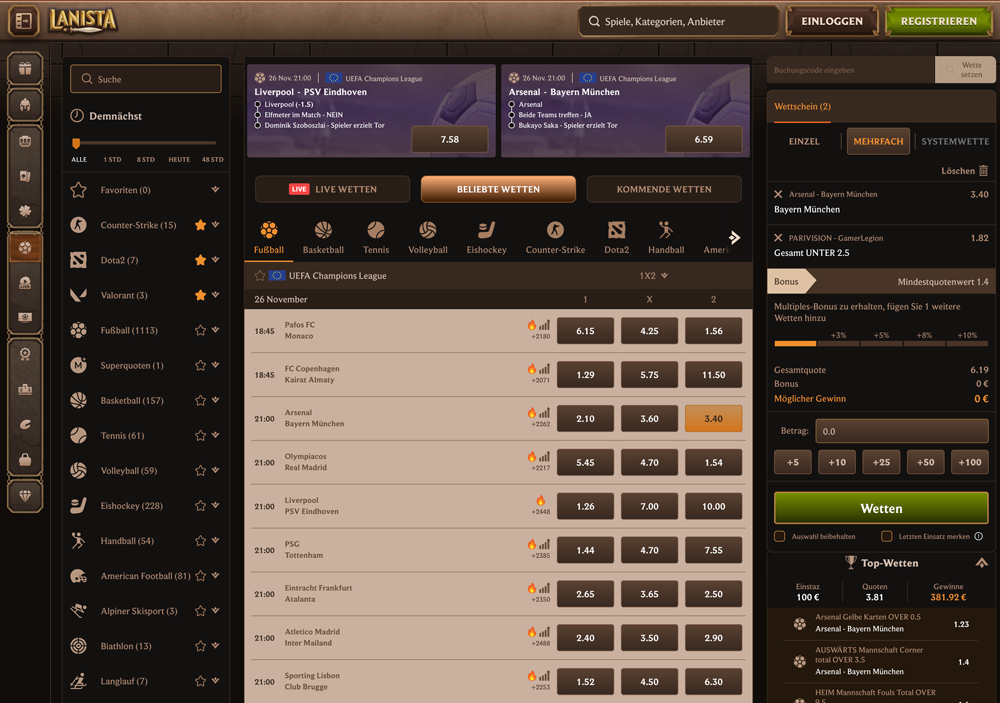Image resolution: width=1000 pixels, height=703 pixels.
Task: Open the diamond icon at the sidebar bottom
Action: coord(24,495)
